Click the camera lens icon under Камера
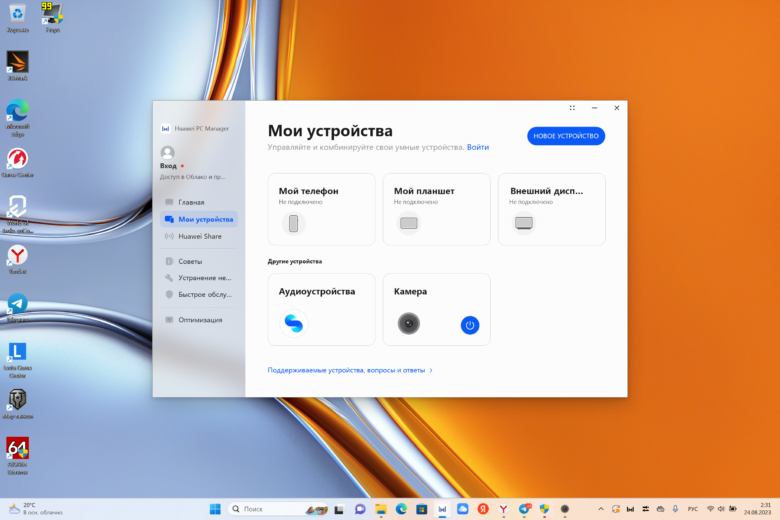780x520 pixels. coord(409,323)
